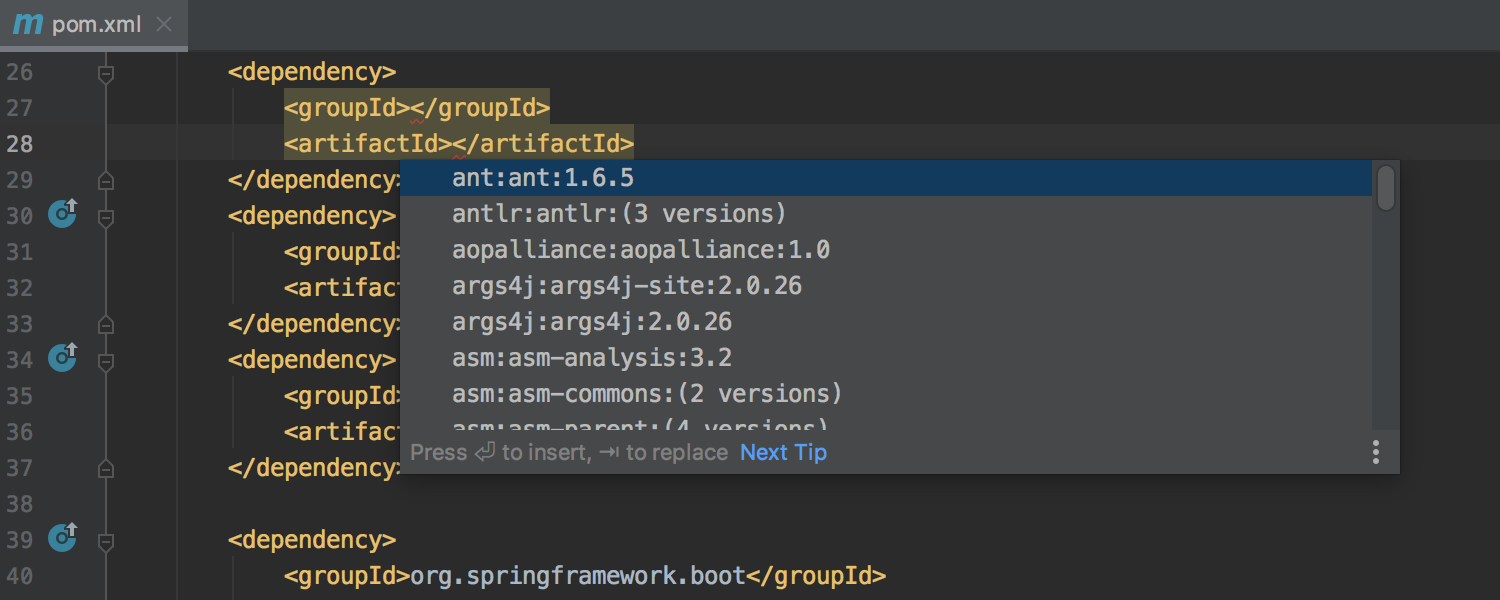Switch to the pom.xml tab

[94, 25]
